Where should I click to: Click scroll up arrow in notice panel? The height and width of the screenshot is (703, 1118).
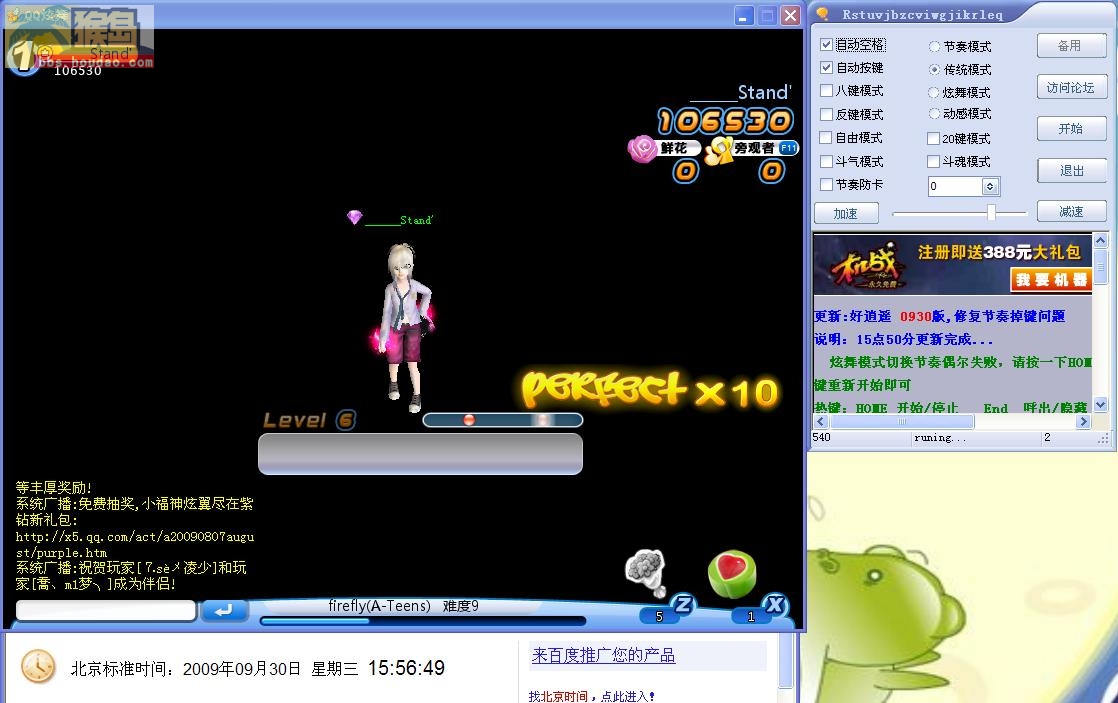1100,240
